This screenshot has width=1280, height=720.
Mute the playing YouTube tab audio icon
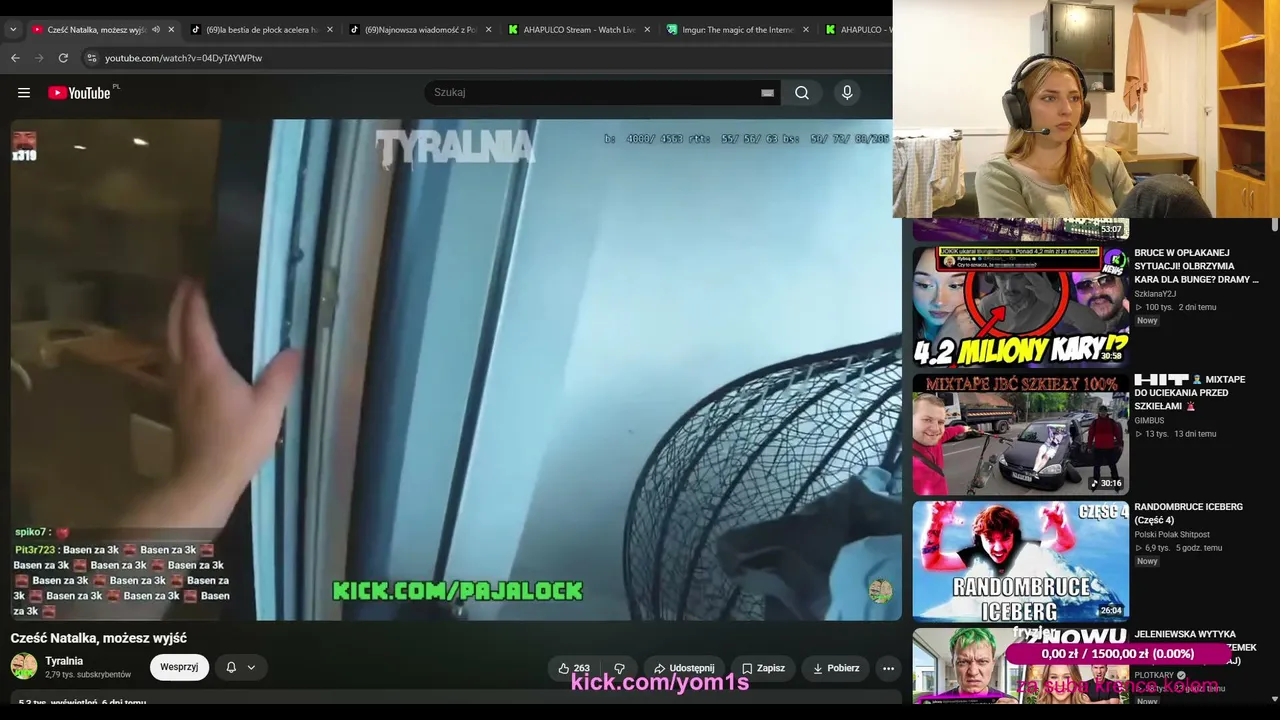155,30
